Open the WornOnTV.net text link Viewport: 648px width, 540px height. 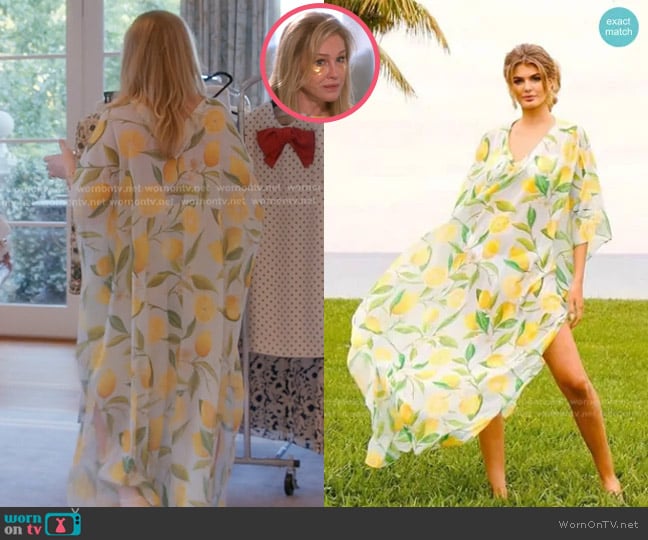coord(599,524)
